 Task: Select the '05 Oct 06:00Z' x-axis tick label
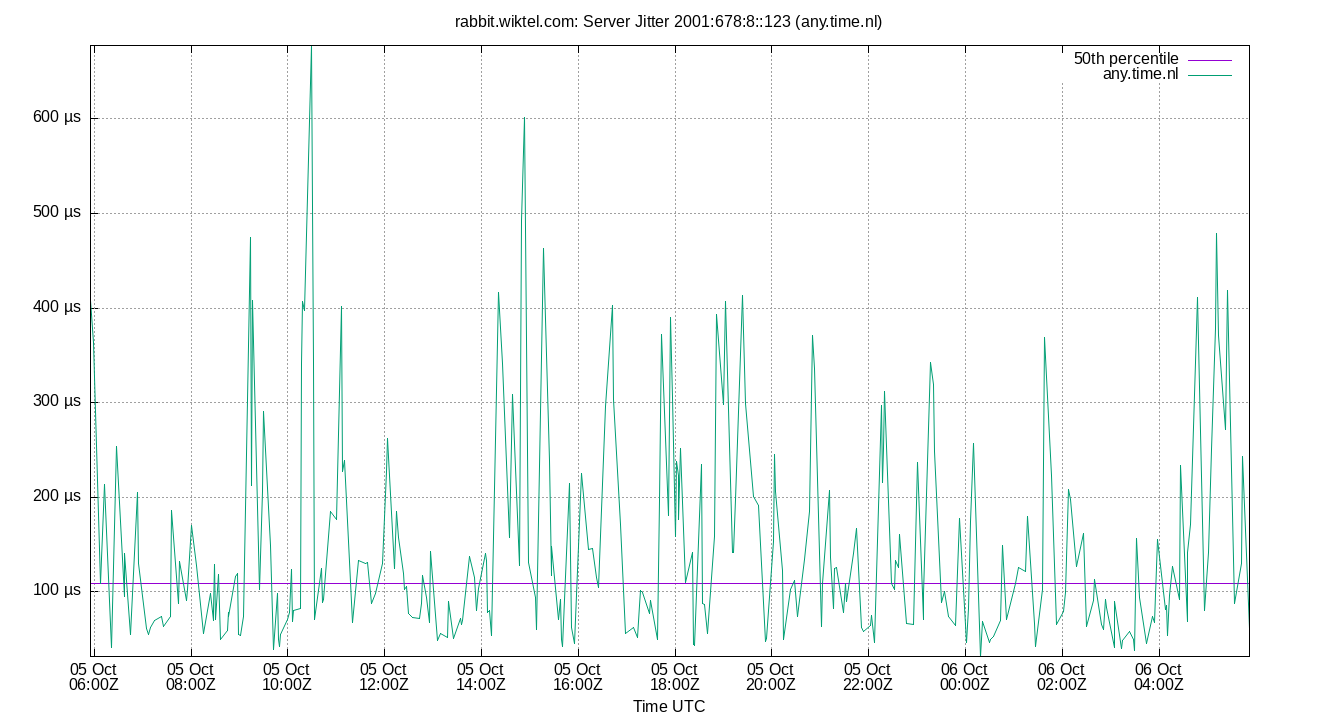tap(93, 677)
